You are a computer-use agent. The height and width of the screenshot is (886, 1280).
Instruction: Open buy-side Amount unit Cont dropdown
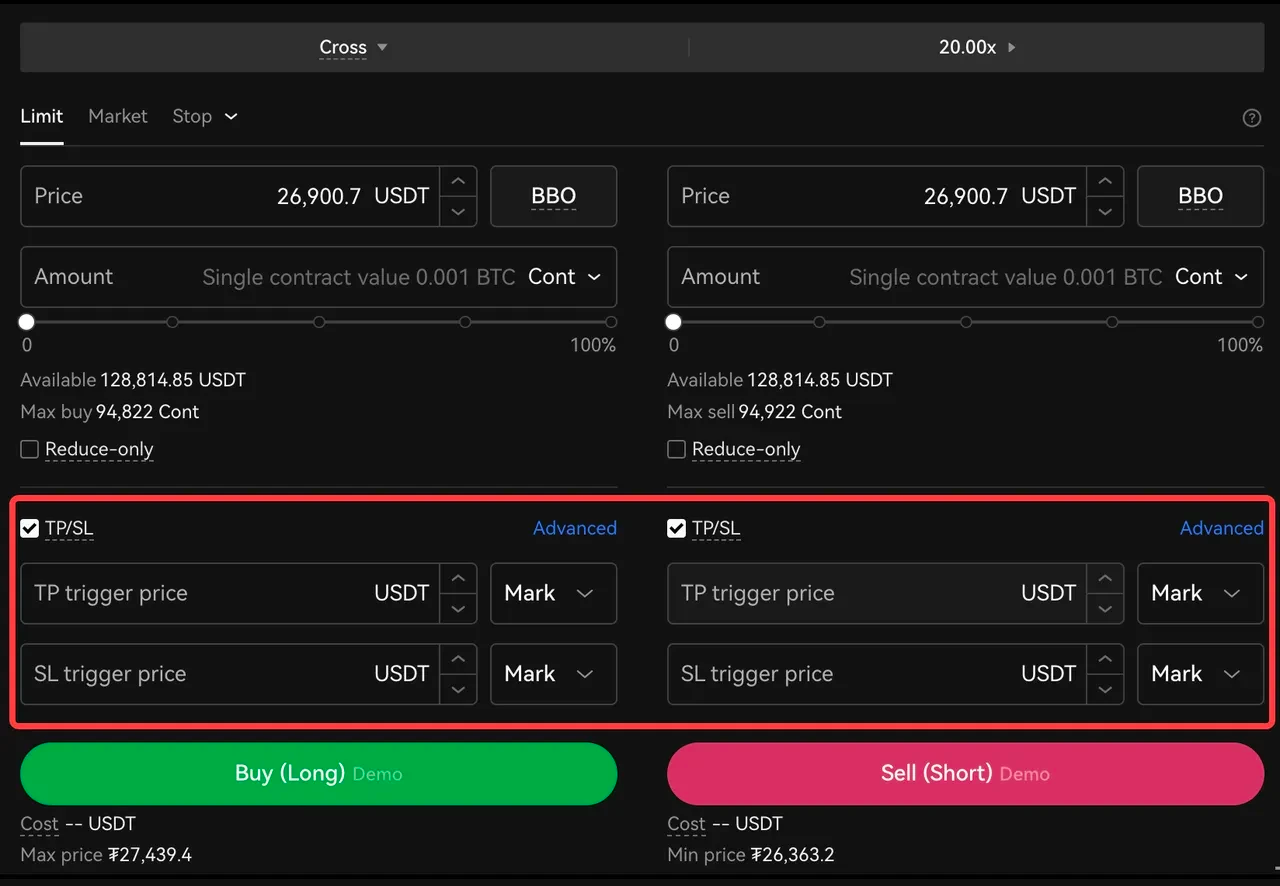[x=565, y=277]
